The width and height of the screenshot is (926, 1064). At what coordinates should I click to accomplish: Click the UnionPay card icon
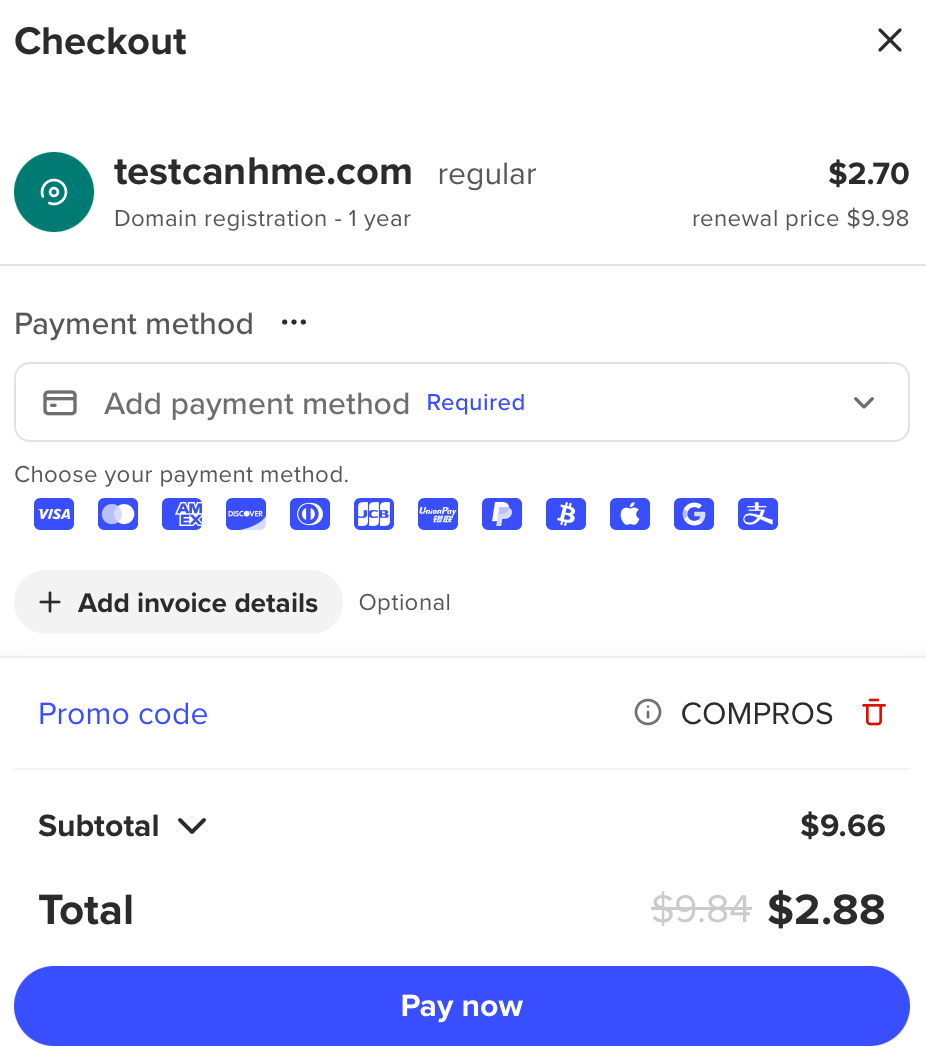pos(438,514)
